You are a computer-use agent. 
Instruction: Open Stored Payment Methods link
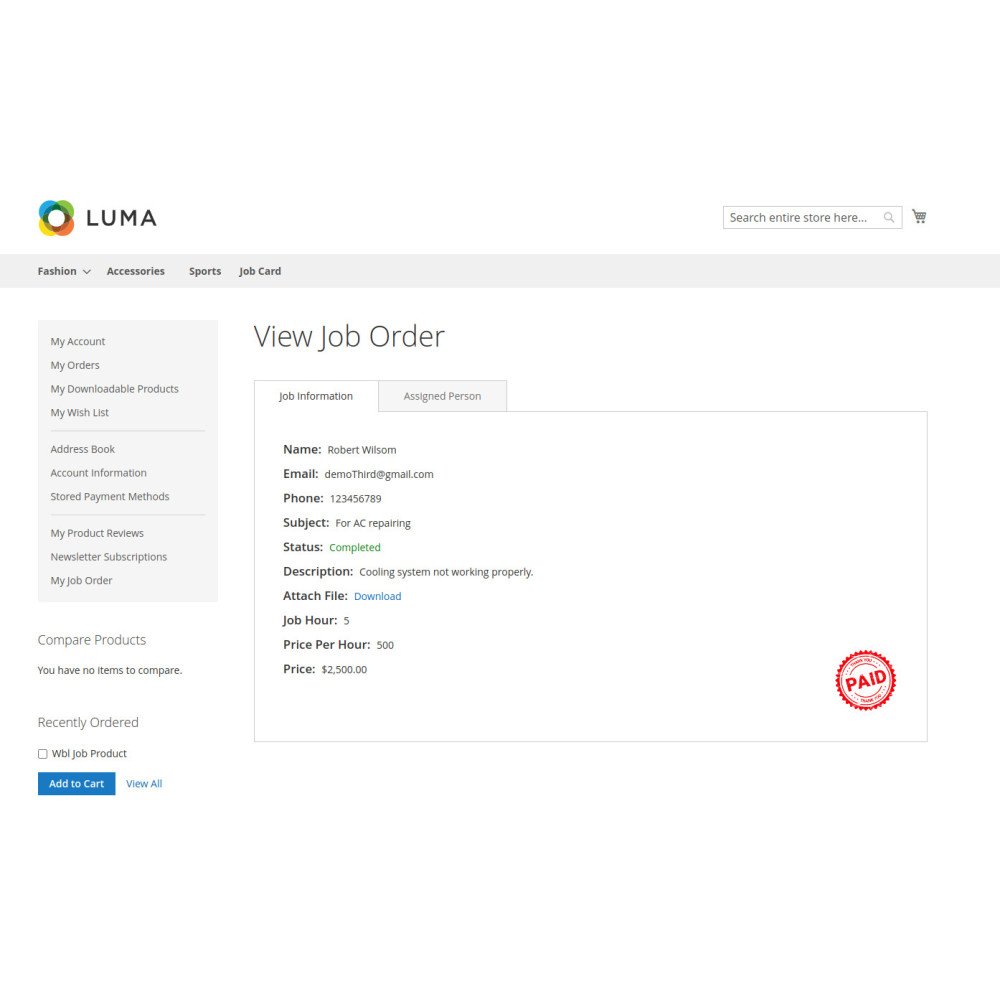pos(110,497)
